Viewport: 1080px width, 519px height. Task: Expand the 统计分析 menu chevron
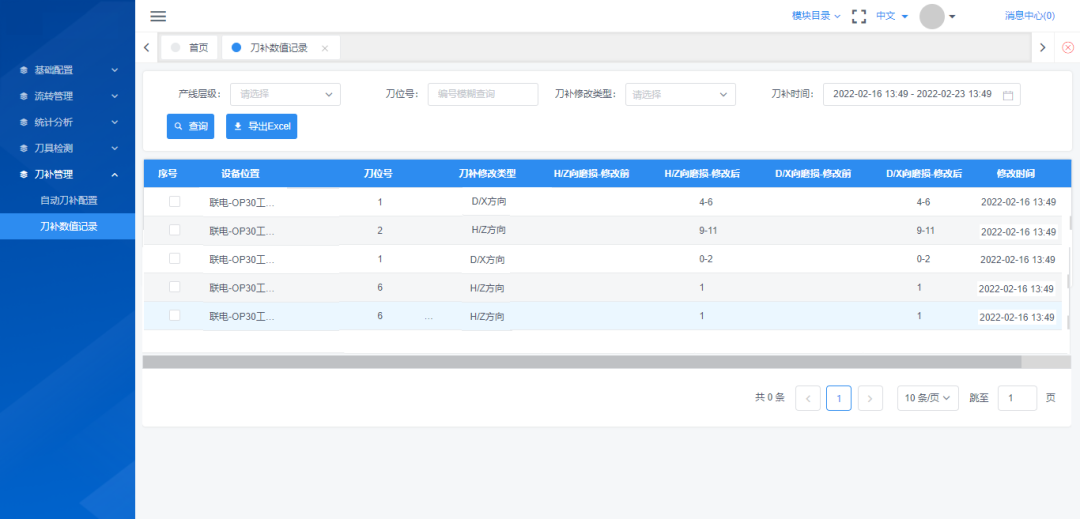115,123
